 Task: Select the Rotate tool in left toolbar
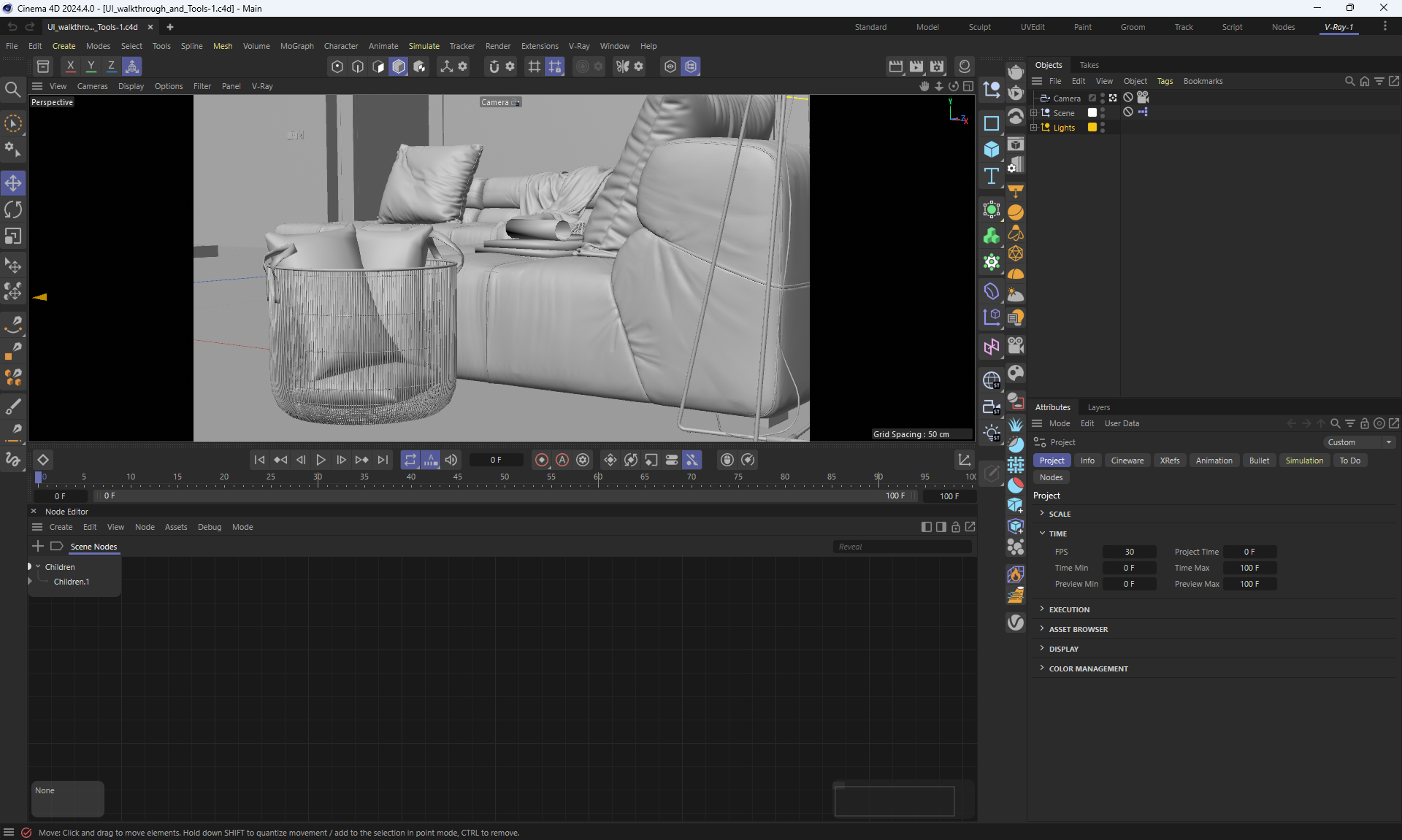13,210
